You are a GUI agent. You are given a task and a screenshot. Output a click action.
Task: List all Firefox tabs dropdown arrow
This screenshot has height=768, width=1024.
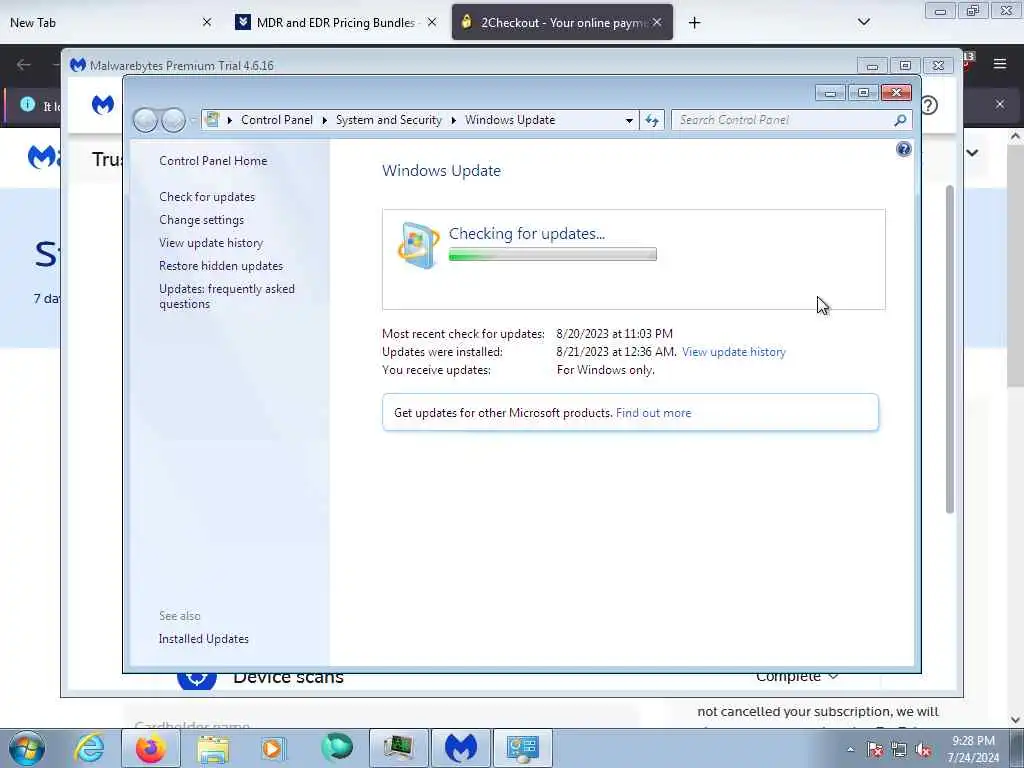[863, 22]
